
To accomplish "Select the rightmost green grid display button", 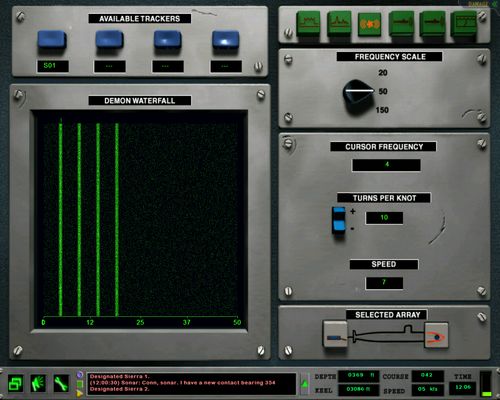I will coord(464,23).
